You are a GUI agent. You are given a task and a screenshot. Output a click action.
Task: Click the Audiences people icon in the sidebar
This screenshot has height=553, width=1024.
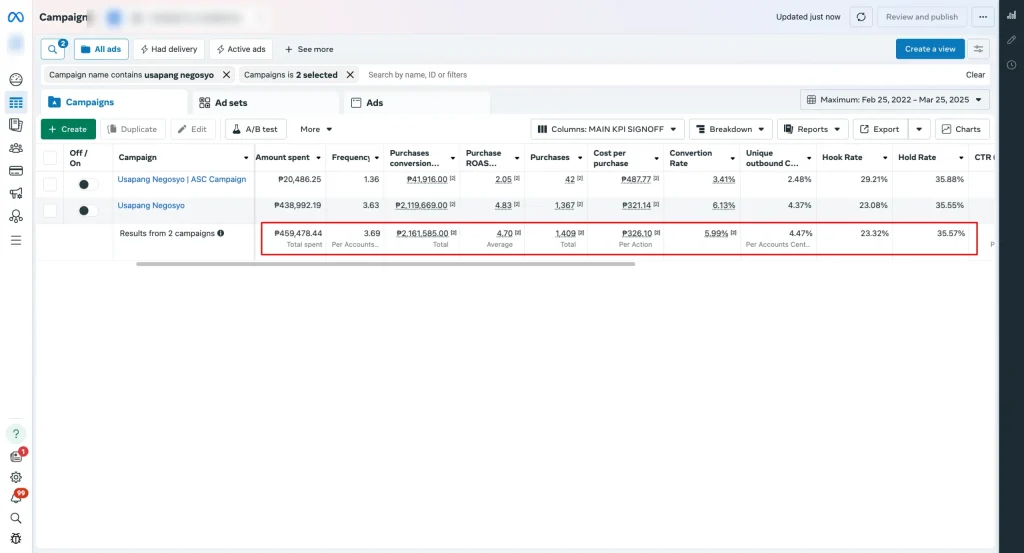pos(16,148)
